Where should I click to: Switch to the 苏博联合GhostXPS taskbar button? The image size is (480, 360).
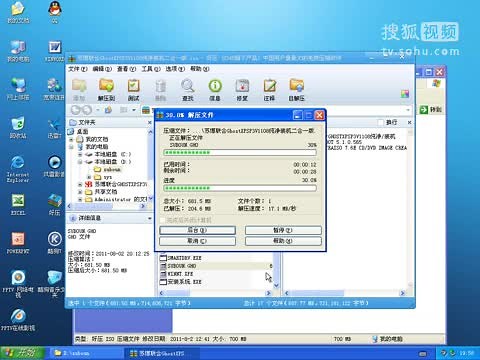[161, 353]
